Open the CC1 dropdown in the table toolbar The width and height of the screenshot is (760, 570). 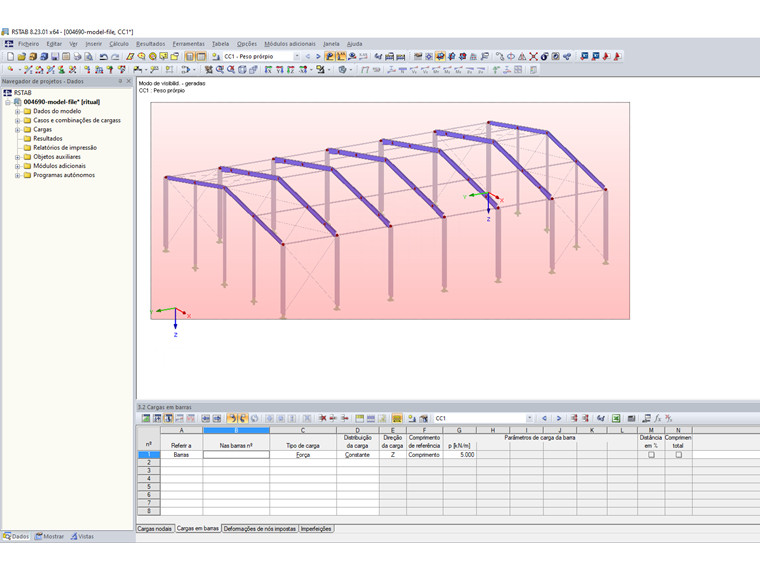pyautogui.click(x=529, y=418)
